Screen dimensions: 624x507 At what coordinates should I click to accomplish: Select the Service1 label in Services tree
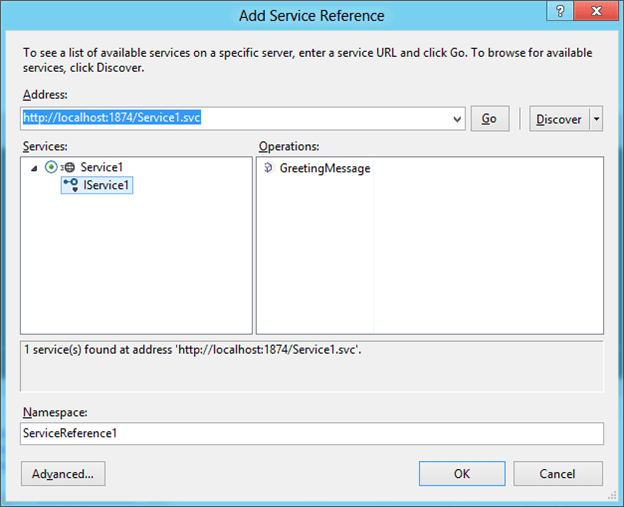click(102, 168)
